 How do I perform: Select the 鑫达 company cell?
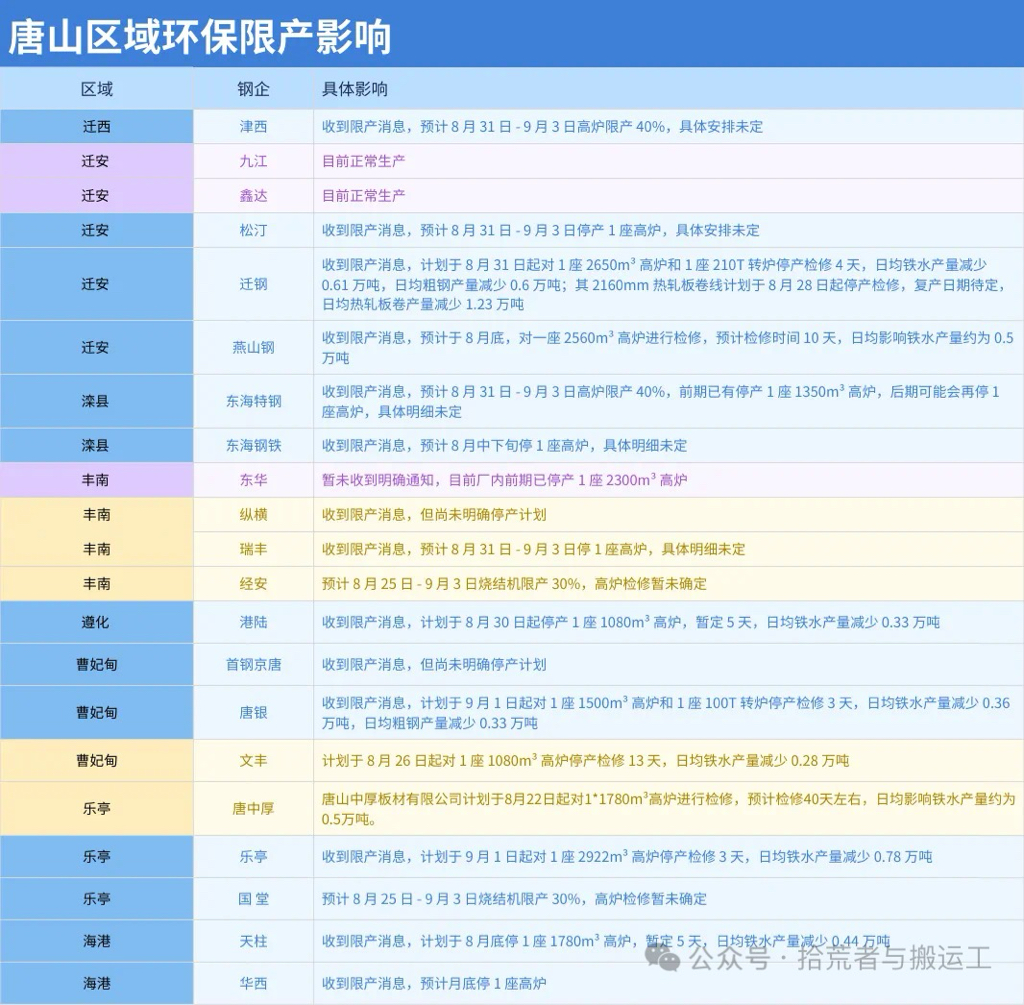click(x=253, y=196)
